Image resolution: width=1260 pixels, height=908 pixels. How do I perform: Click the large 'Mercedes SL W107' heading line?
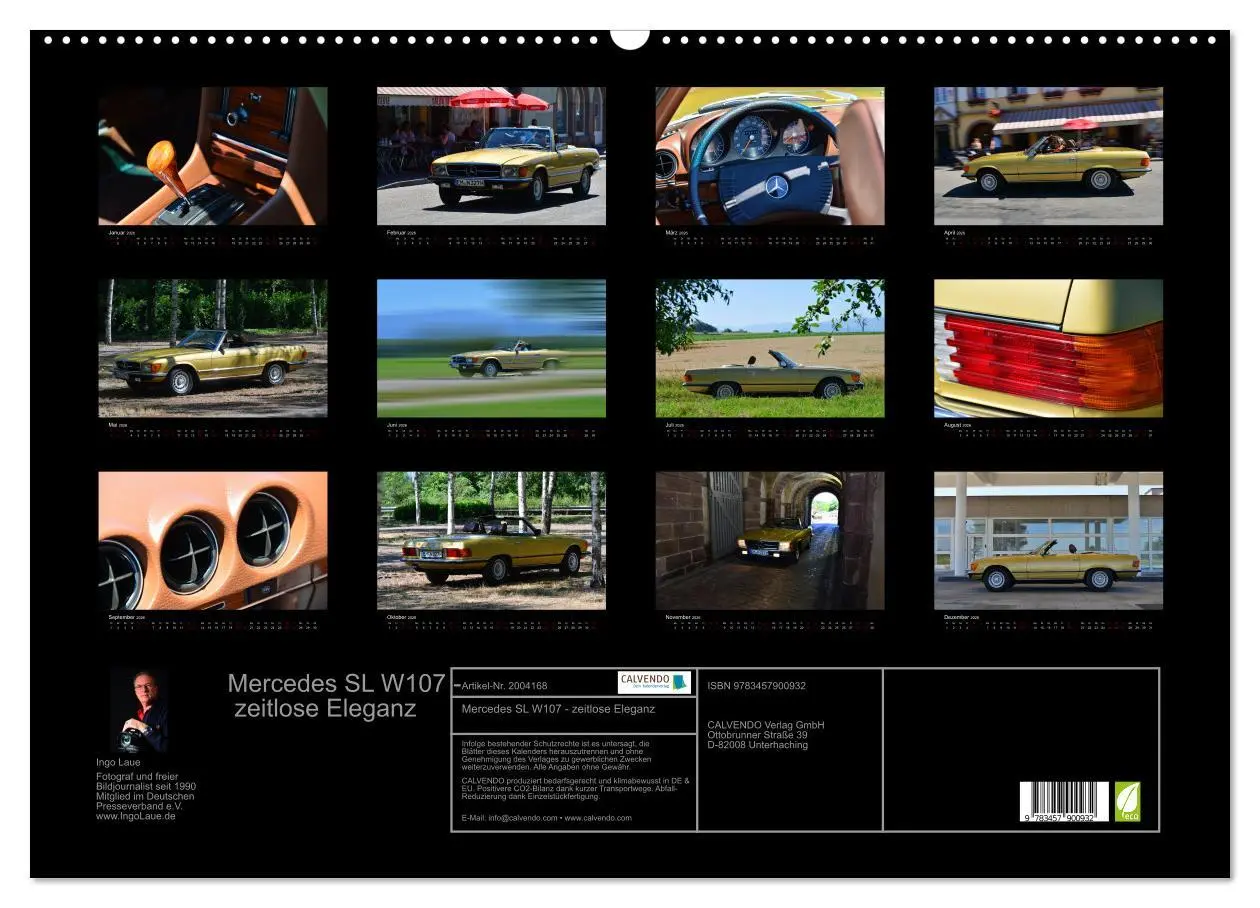336,683
